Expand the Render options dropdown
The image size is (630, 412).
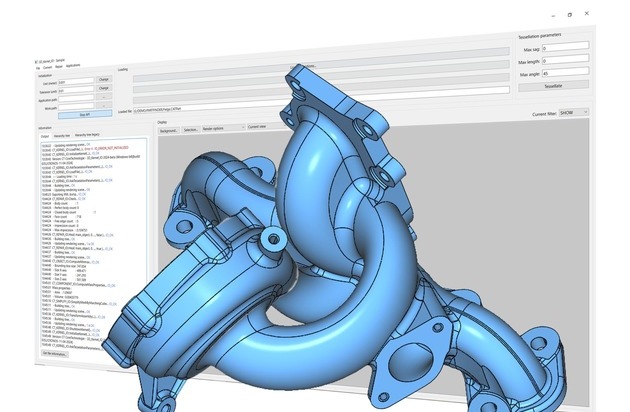(223, 128)
